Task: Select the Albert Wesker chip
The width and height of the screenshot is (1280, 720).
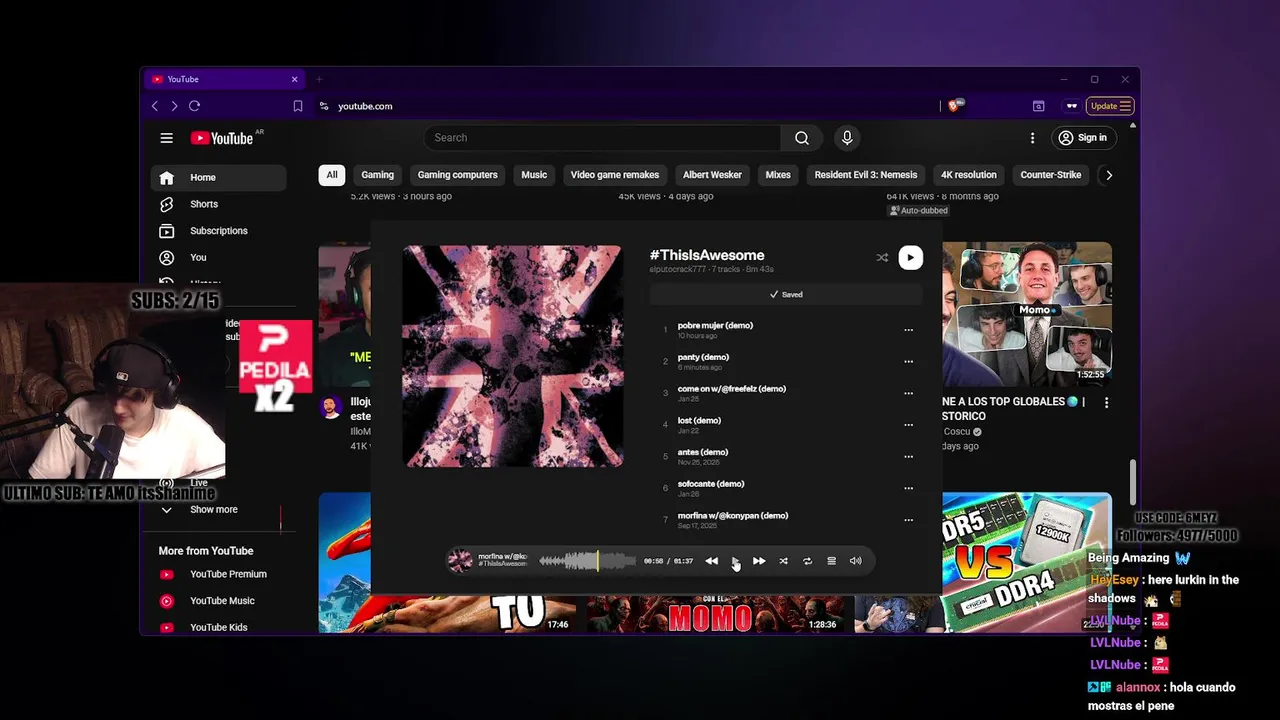Action: click(712, 175)
